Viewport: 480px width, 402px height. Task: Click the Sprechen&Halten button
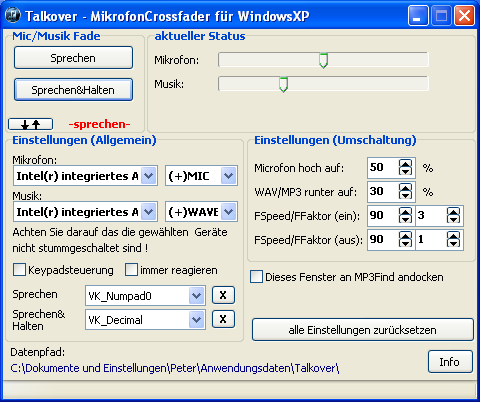click(x=73, y=90)
